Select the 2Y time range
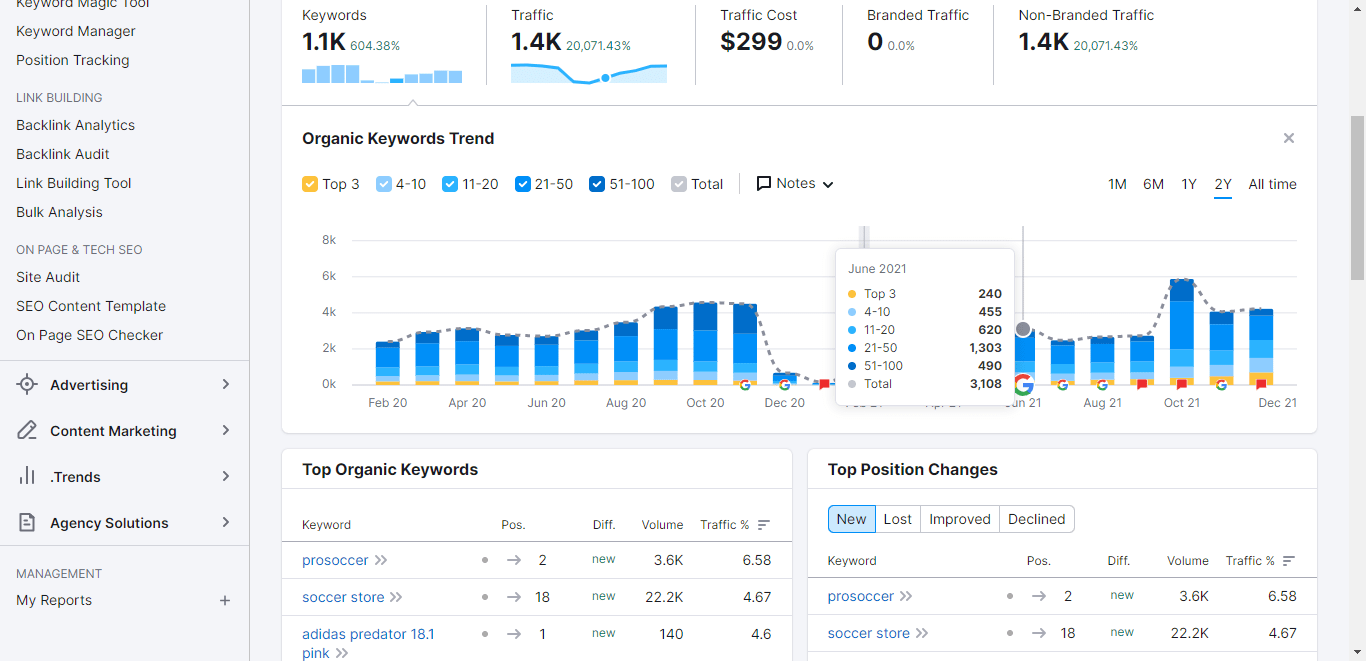This screenshot has height=661, width=1366. [x=1223, y=184]
